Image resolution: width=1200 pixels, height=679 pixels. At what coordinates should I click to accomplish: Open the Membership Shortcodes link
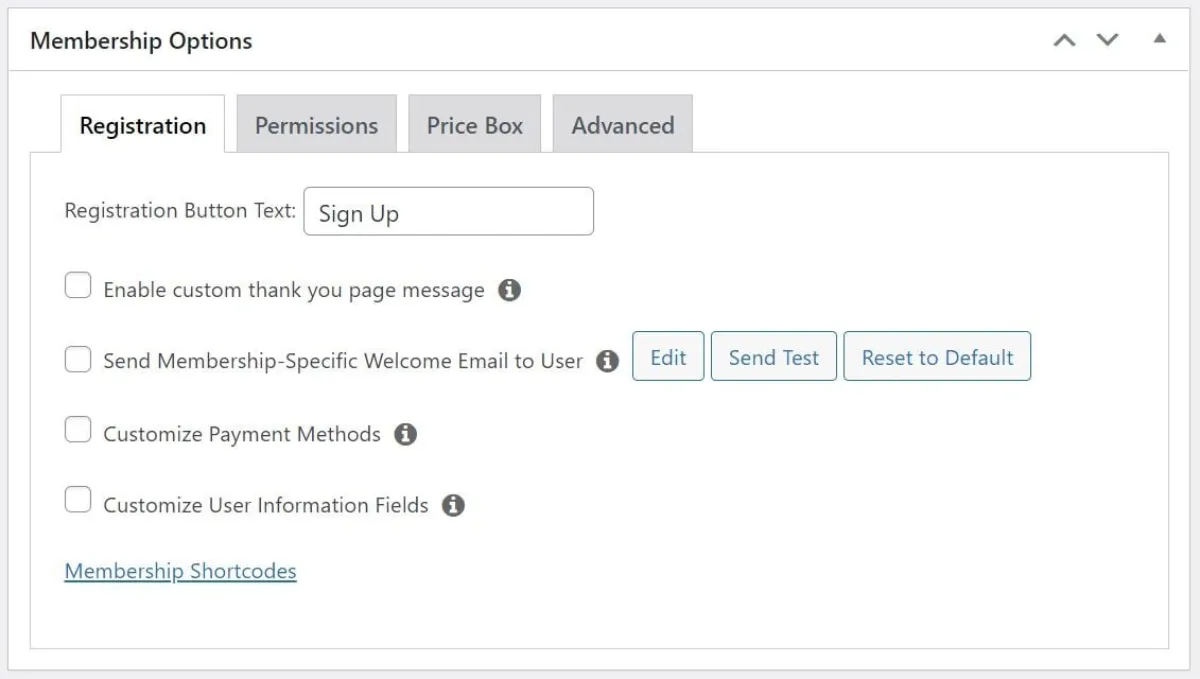pos(180,571)
